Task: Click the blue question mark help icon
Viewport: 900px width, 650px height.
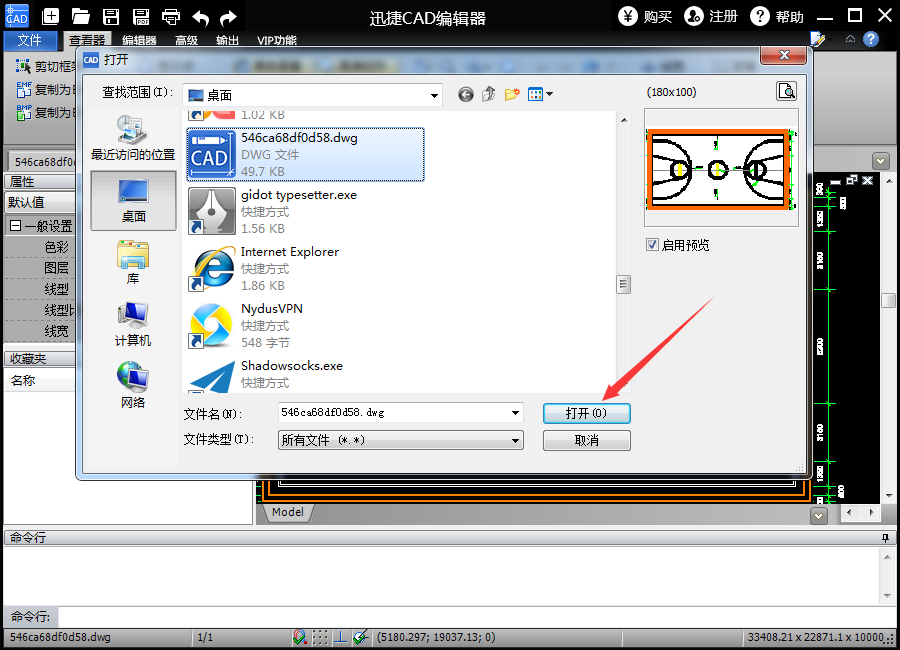Action: pos(871,39)
